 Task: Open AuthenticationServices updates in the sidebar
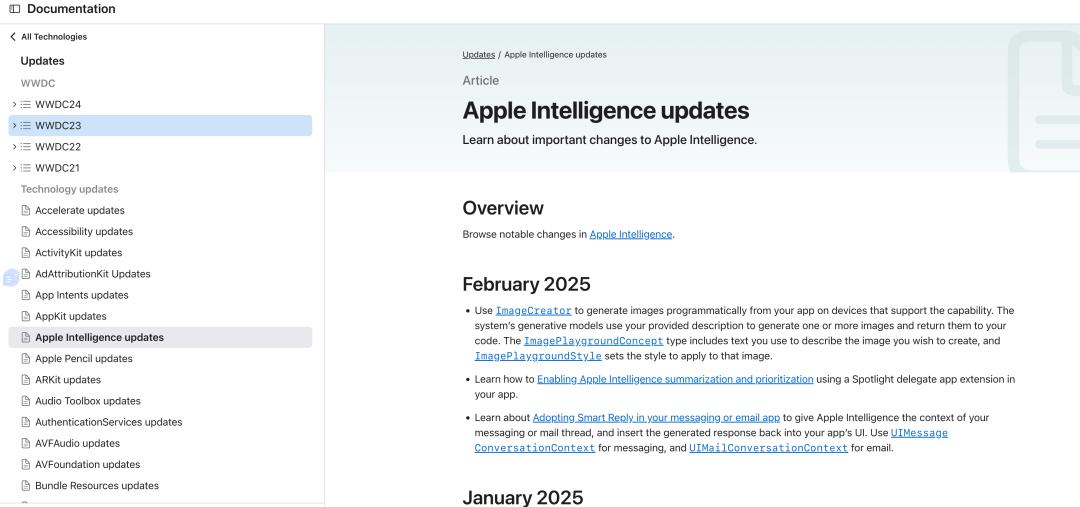click(x=108, y=423)
